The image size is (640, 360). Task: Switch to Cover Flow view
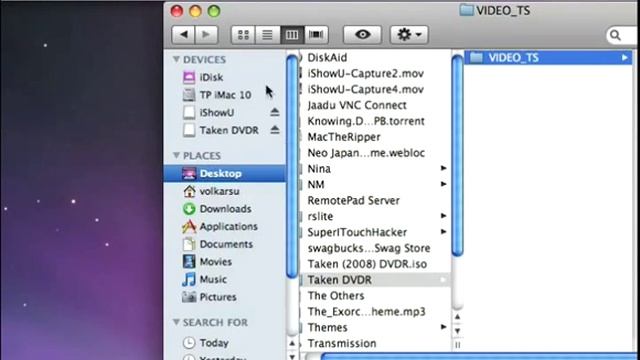[x=316, y=35]
